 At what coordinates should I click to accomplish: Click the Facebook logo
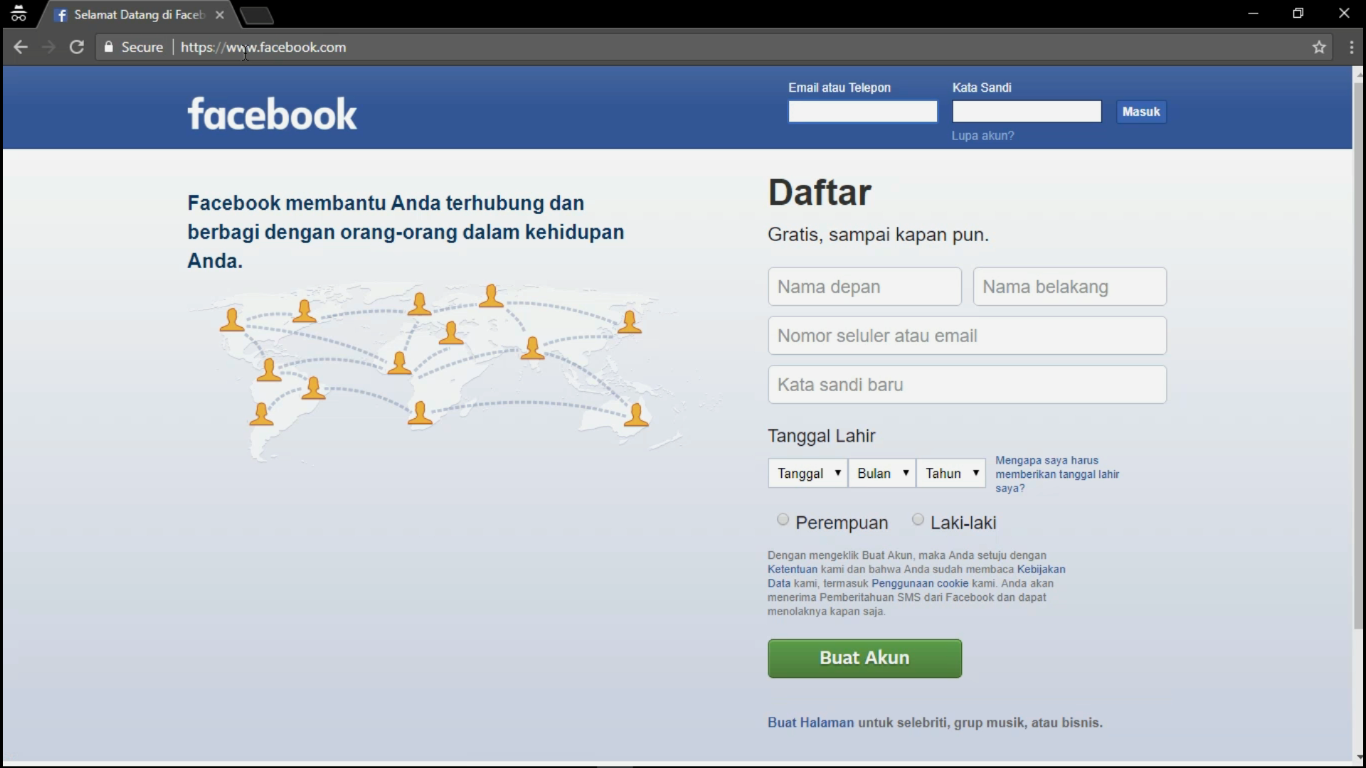click(272, 112)
